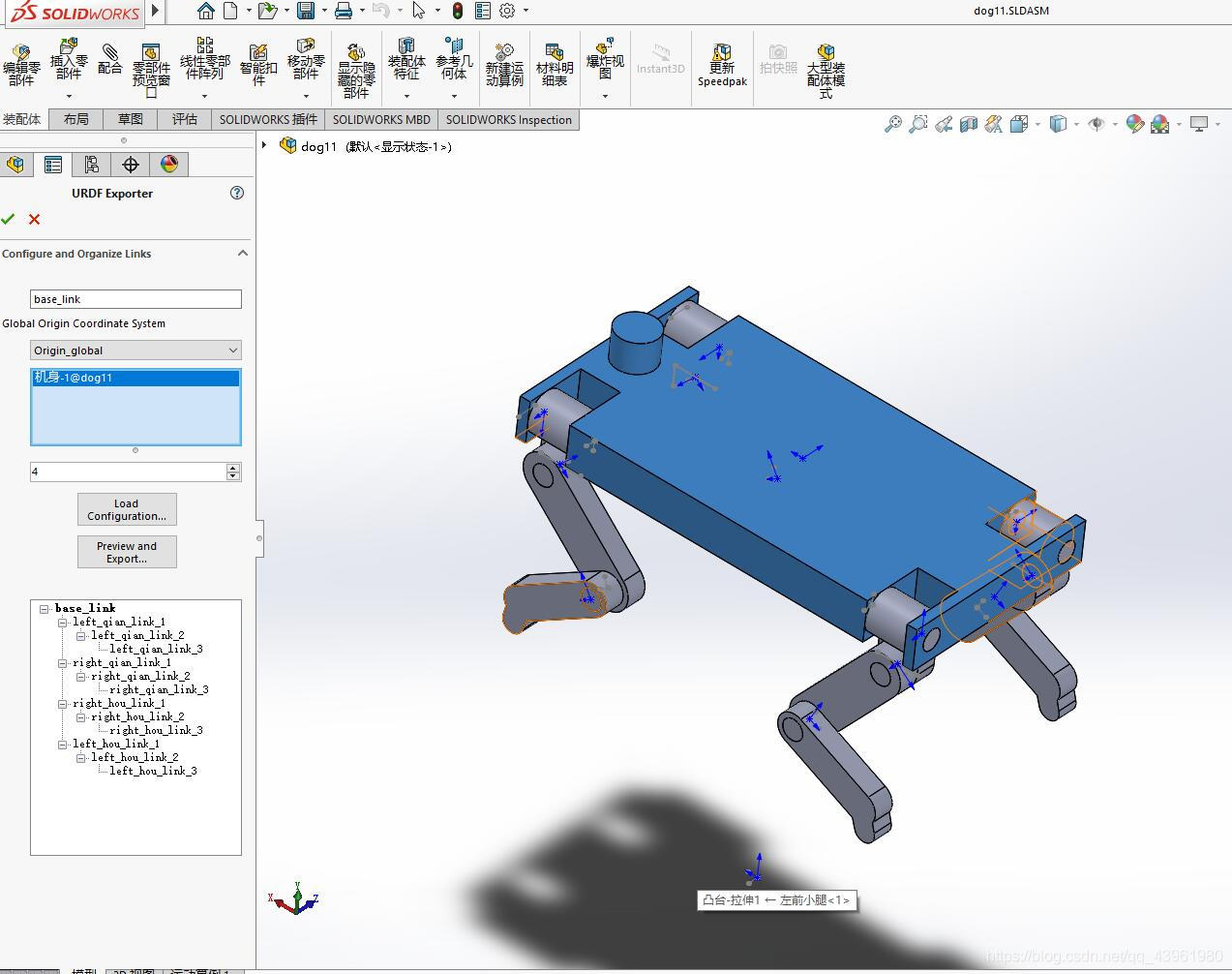Open the DimXpertManager crosshair tab icon

tap(131, 165)
